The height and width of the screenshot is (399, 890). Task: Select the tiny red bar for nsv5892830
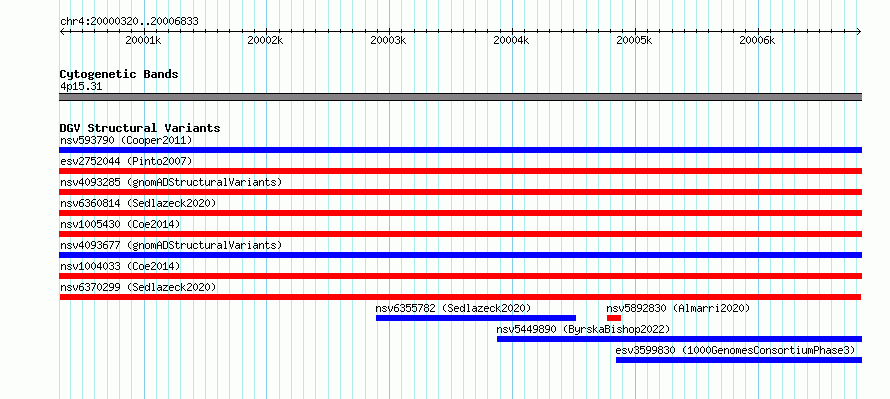pos(614,318)
